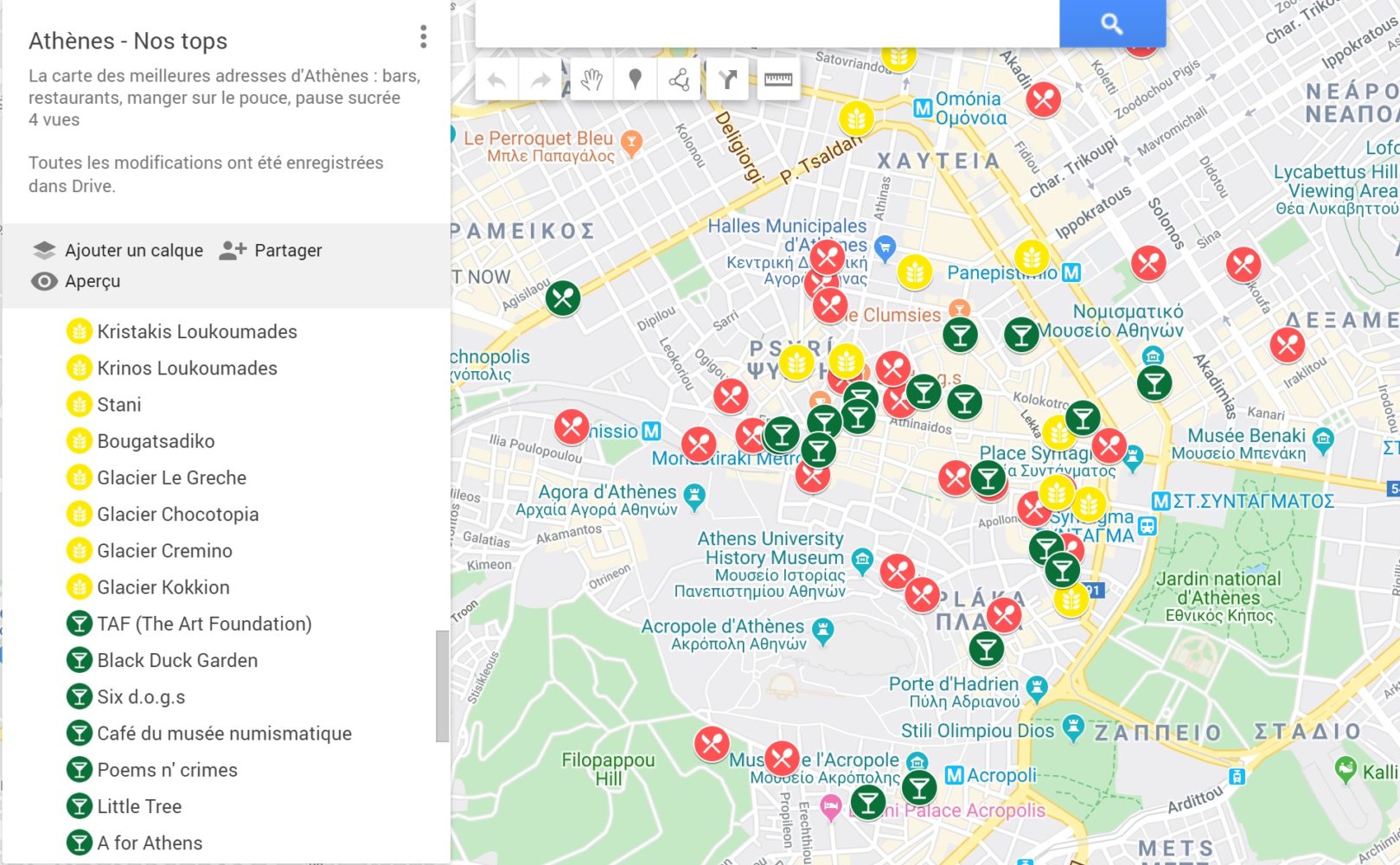The image size is (1400, 865).
Task: Click the blue search magnifier button
Action: pyautogui.click(x=1112, y=24)
